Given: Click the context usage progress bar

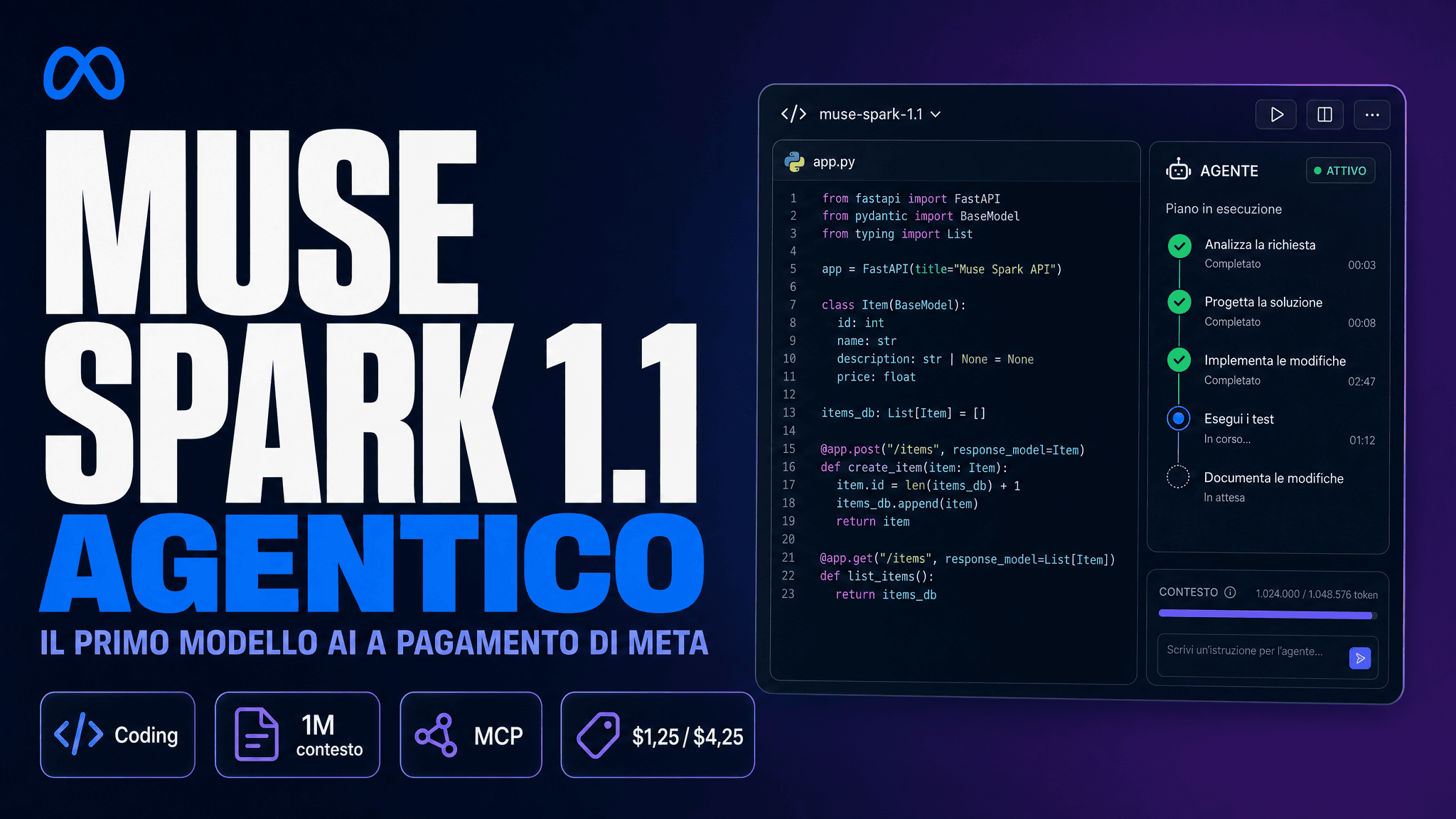Looking at the screenshot, I should (1268, 614).
